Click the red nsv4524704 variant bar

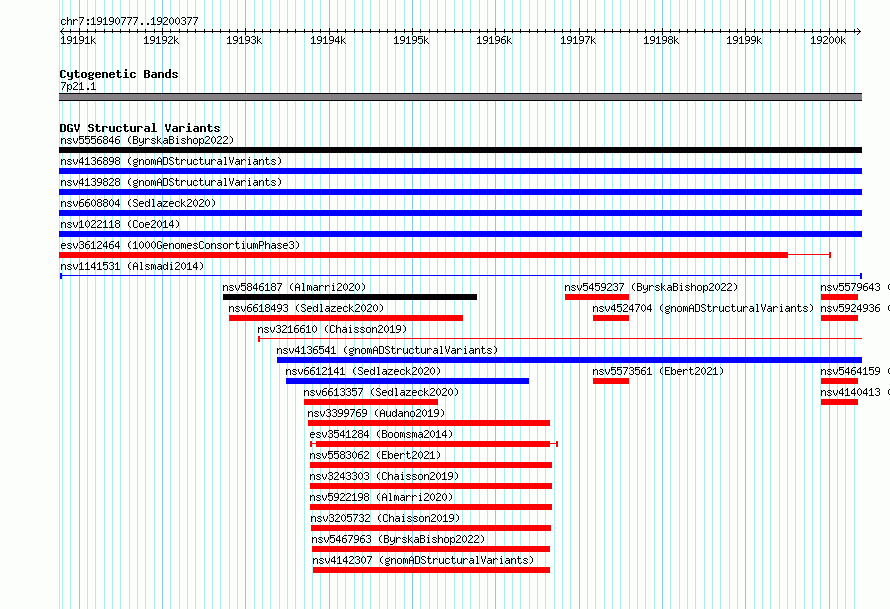click(611, 318)
